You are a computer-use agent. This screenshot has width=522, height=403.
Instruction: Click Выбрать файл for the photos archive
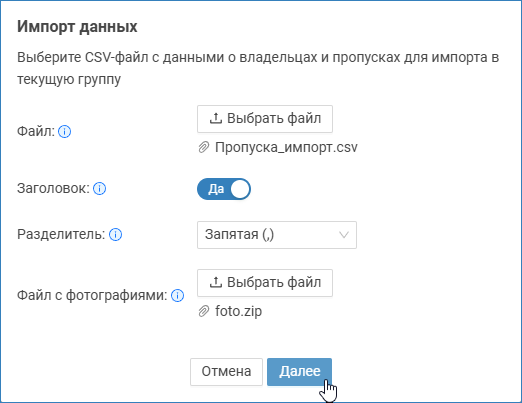[265, 283]
